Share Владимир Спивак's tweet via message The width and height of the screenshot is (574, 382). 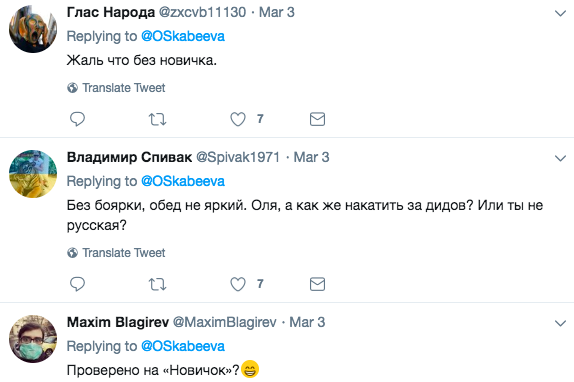point(317,284)
